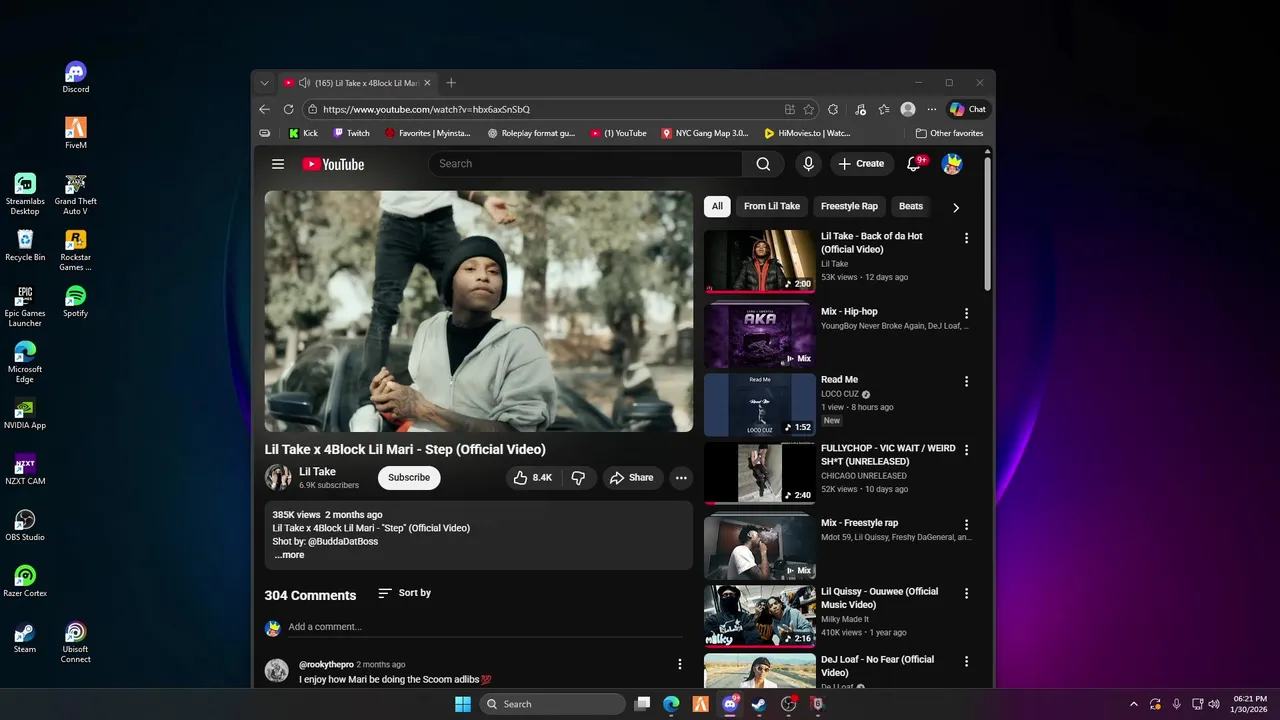Open menu for Read Me video
Image resolution: width=1280 pixels, height=720 pixels.
click(x=966, y=381)
